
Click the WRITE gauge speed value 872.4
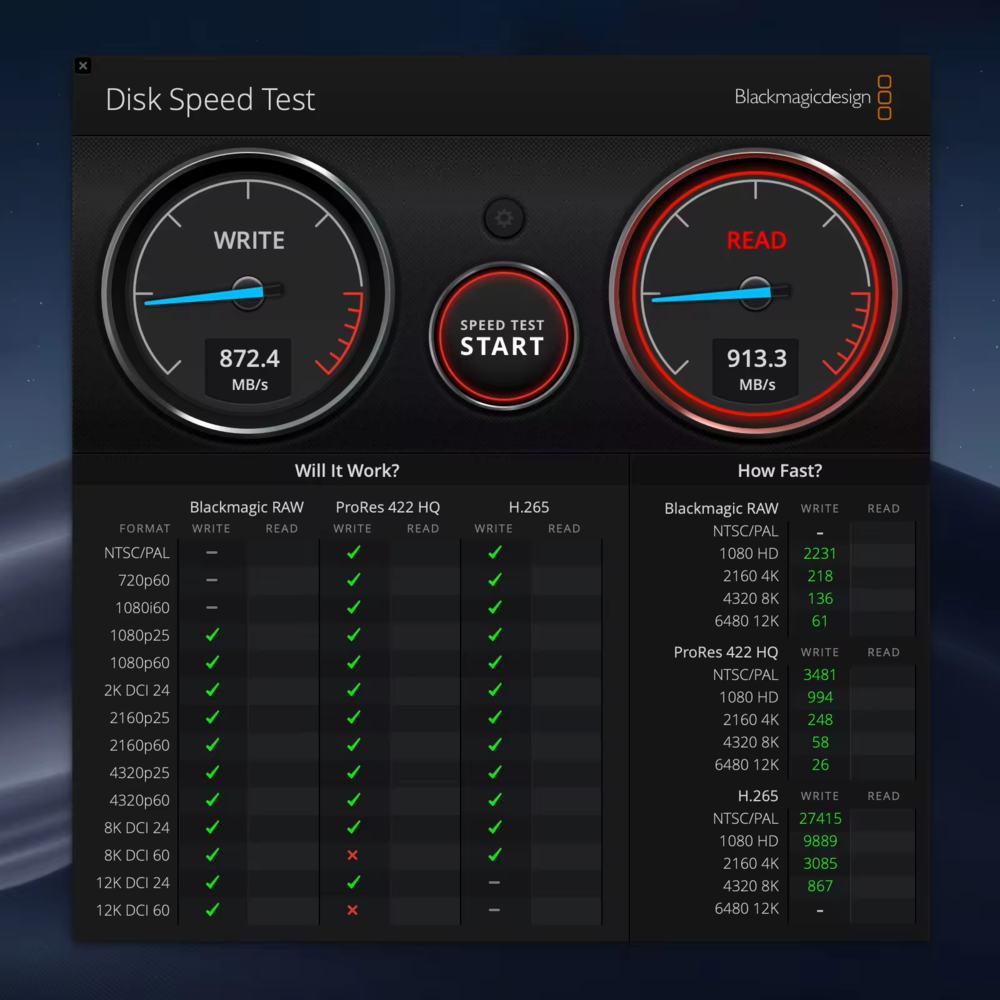pyautogui.click(x=249, y=358)
